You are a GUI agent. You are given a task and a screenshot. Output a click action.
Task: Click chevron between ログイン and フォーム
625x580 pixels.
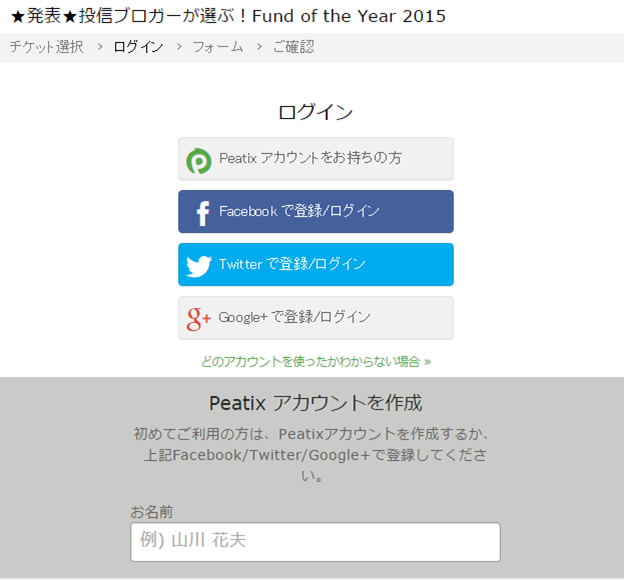click(x=179, y=47)
